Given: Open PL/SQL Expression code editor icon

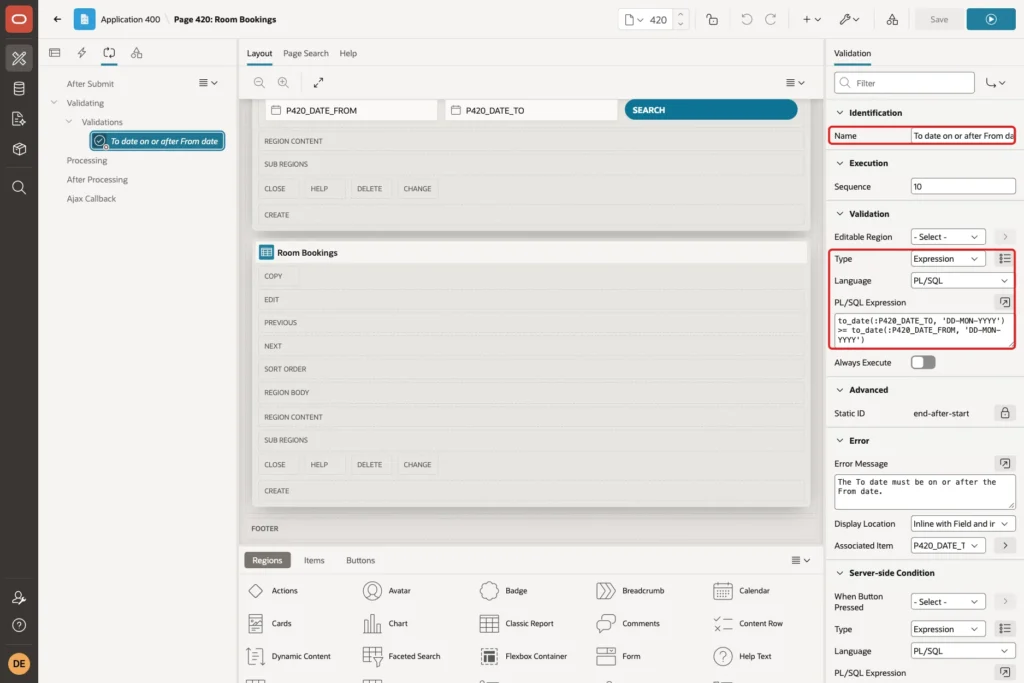Looking at the screenshot, I should click(x=1004, y=302).
